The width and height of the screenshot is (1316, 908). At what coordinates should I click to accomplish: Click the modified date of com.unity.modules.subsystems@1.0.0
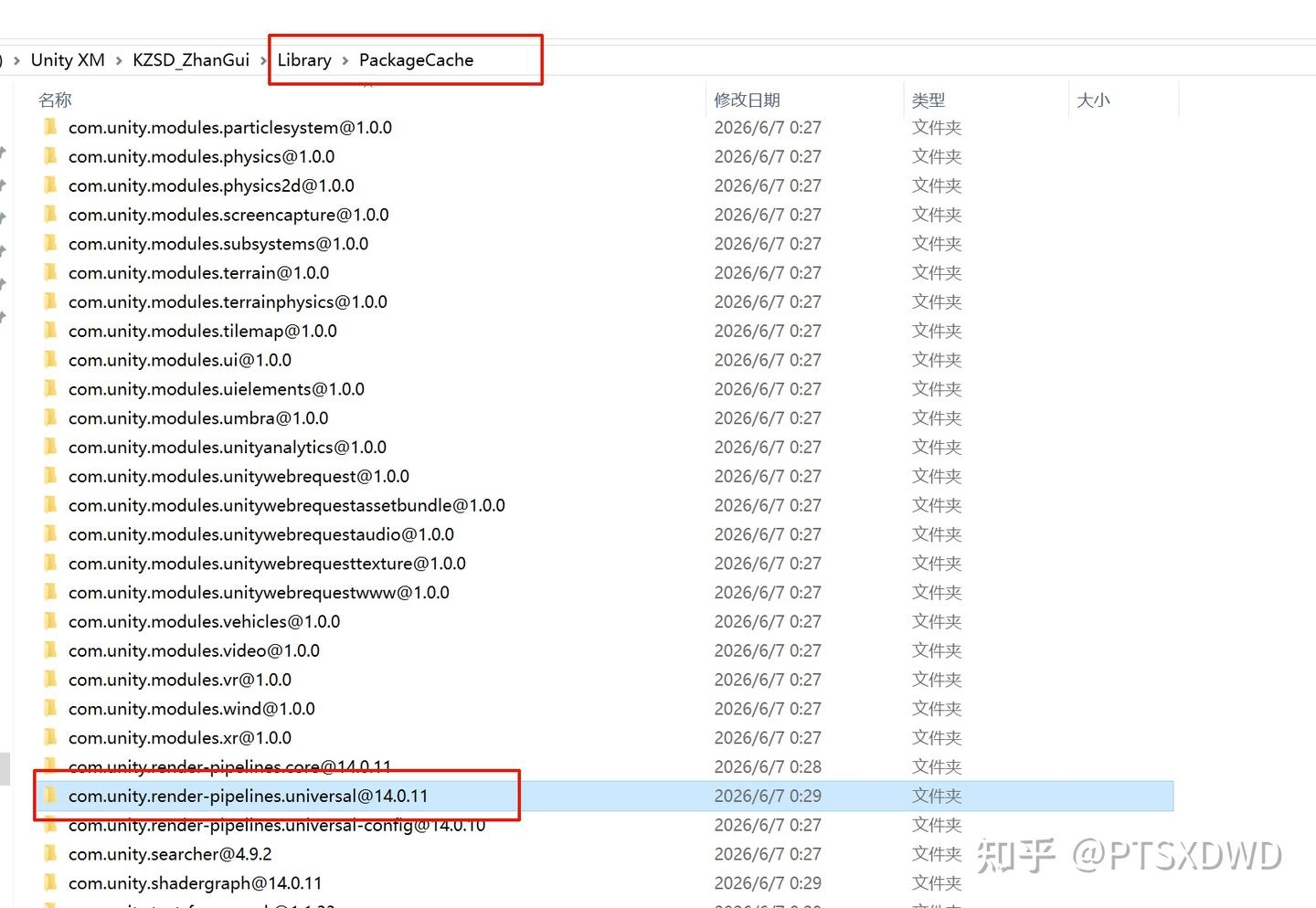coord(768,244)
